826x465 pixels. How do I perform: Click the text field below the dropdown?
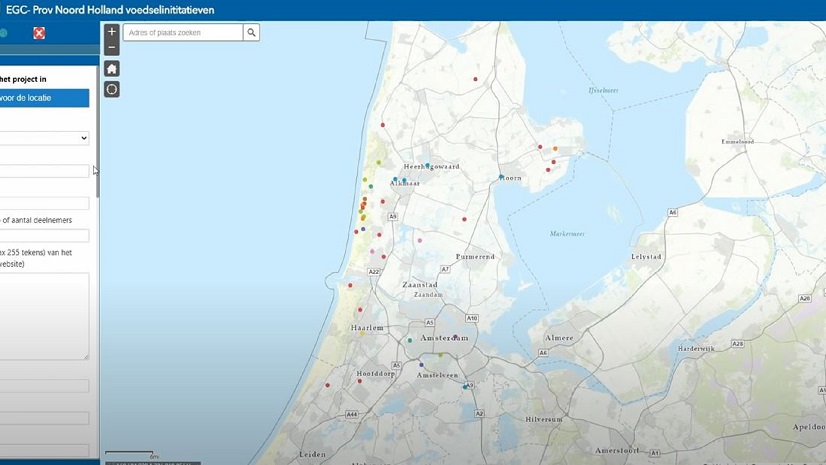pos(44,171)
